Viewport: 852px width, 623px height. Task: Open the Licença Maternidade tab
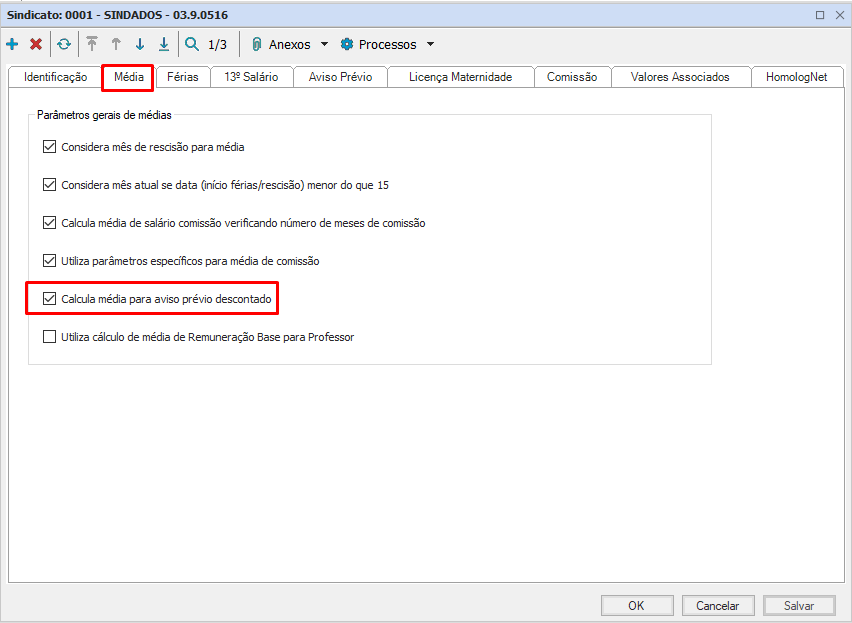point(461,77)
